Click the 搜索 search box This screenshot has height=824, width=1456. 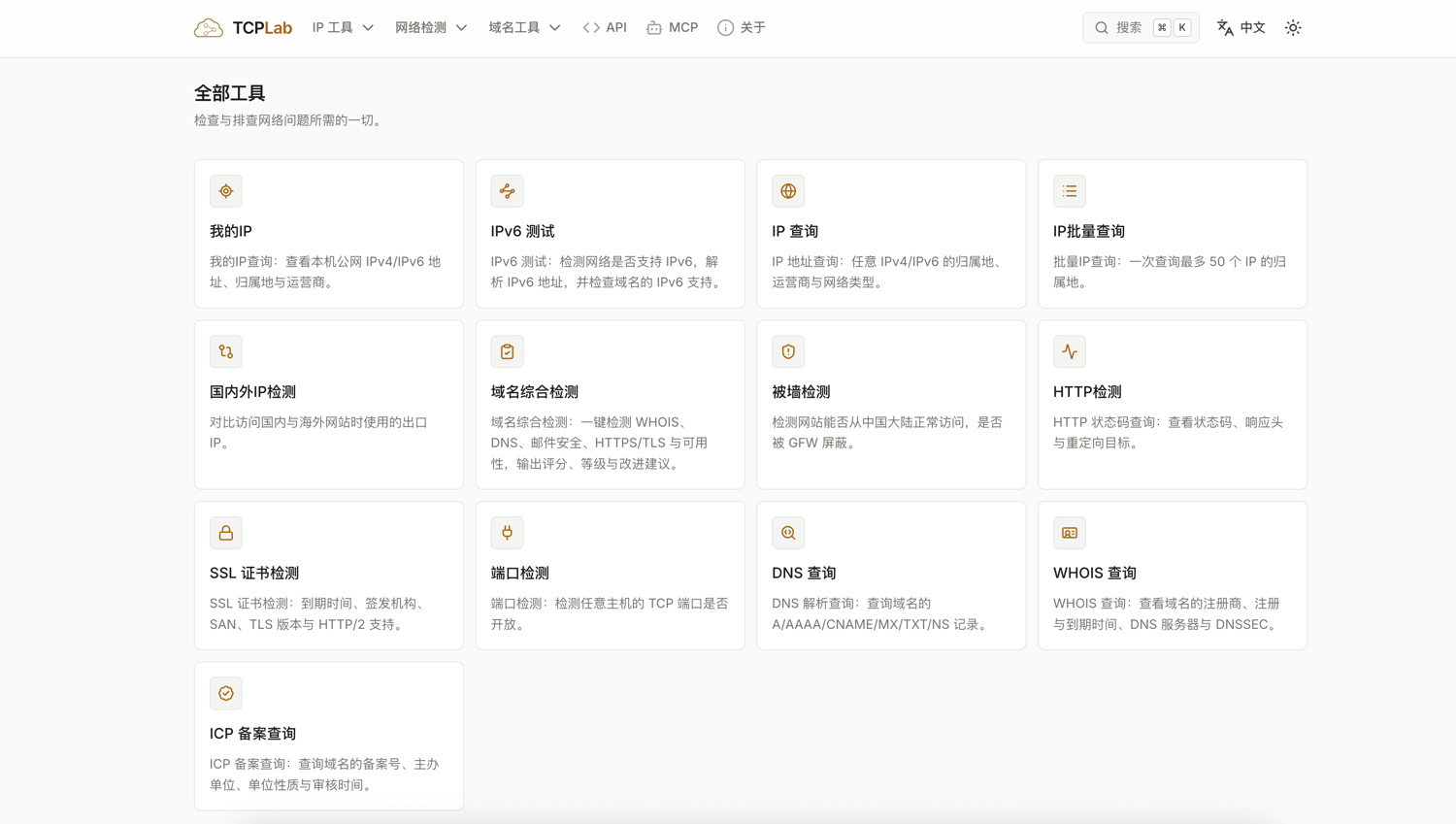pyautogui.click(x=1141, y=28)
